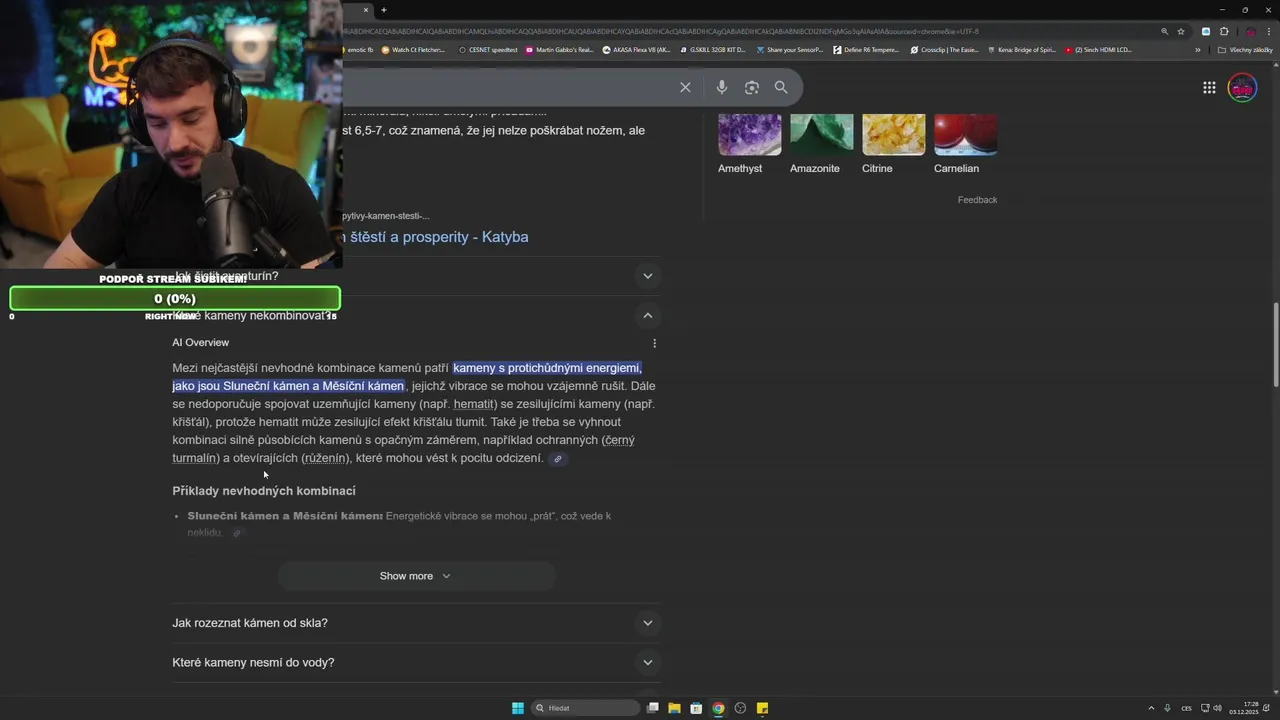This screenshot has height=720, width=1280.
Task: Submit search with the magnifier icon
Action: (x=781, y=87)
